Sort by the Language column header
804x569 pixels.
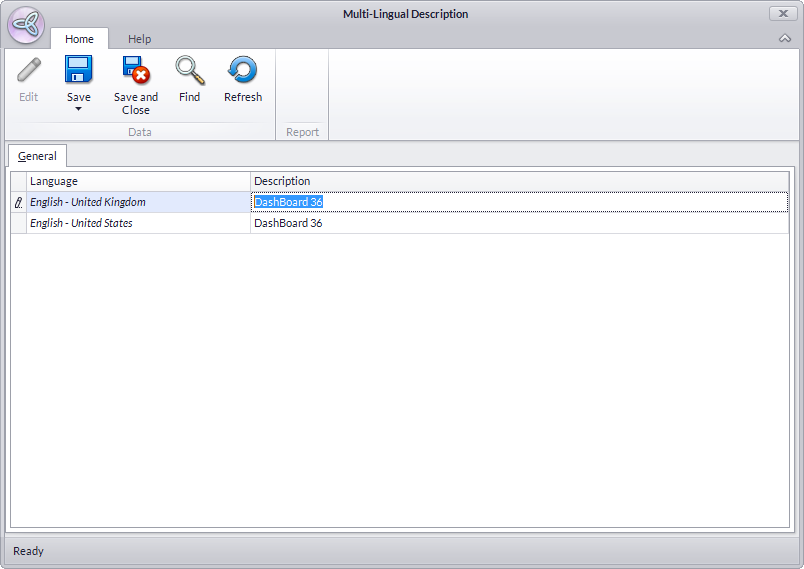tap(138, 181)
